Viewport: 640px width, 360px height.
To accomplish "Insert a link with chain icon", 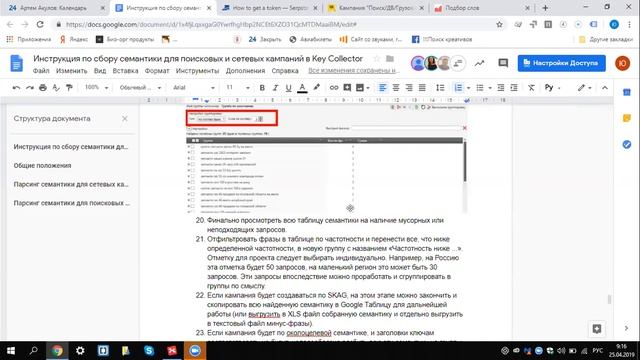I will coord(334,88).
